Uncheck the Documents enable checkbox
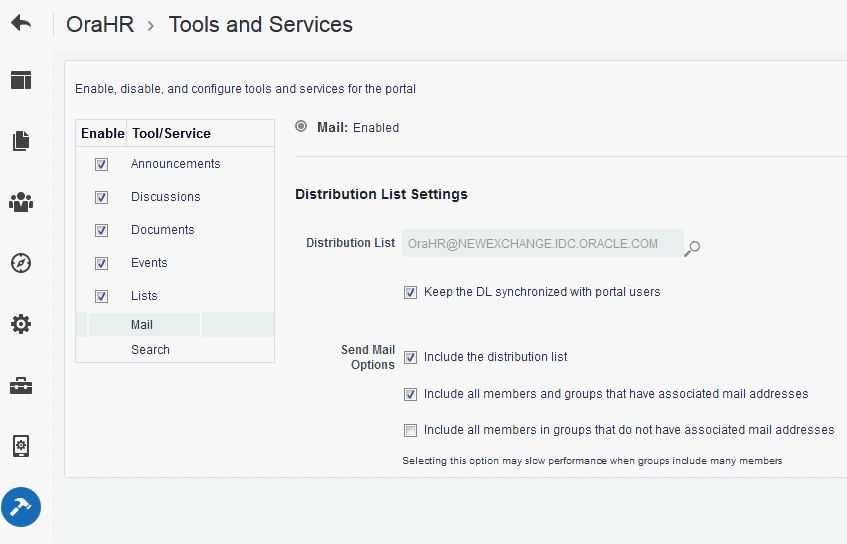The height and width of the screenshot is (544, 847). tap(101, 230)
